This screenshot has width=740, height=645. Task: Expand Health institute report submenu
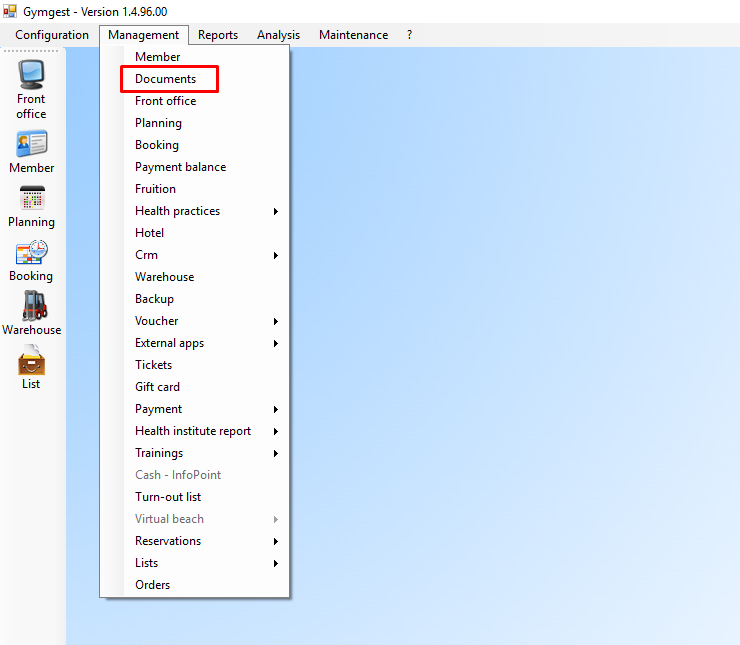point(194,431)
